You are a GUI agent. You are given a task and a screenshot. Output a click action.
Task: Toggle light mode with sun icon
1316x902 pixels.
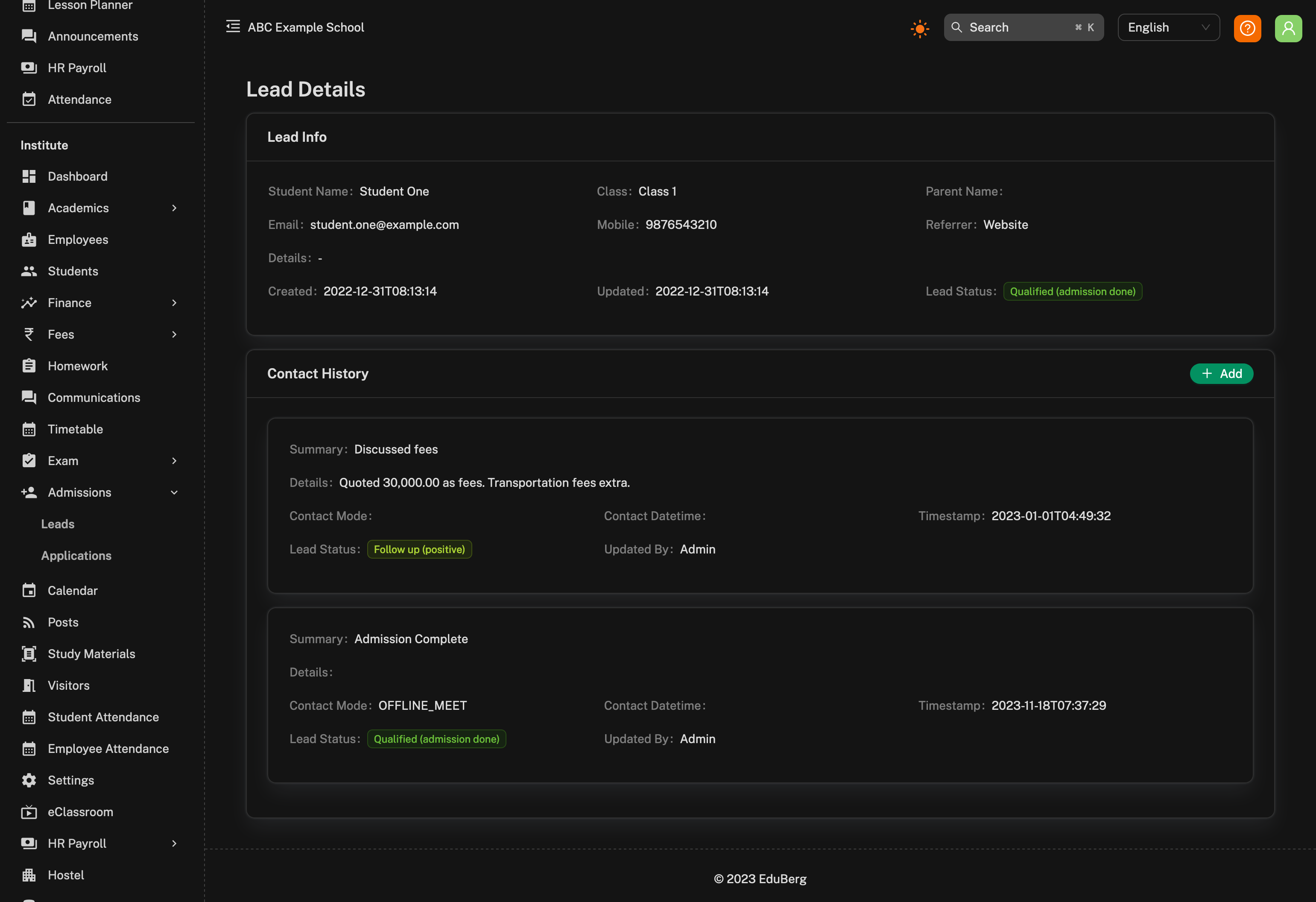(x=920, y=28)
